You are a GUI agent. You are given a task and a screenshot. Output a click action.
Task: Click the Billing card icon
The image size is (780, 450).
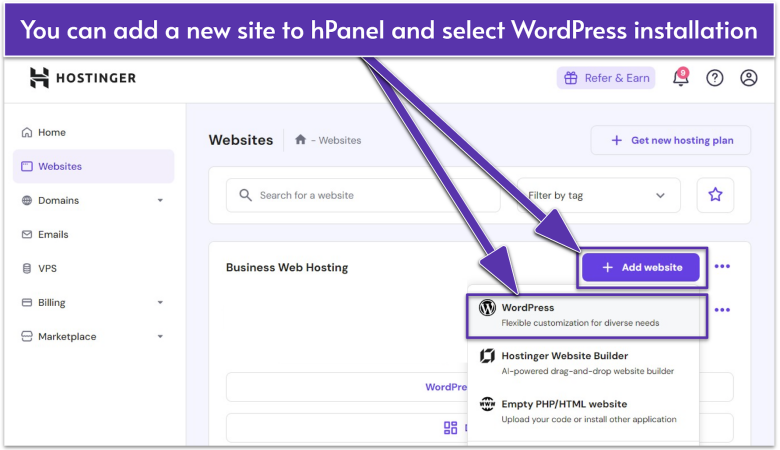click(27, 302)
